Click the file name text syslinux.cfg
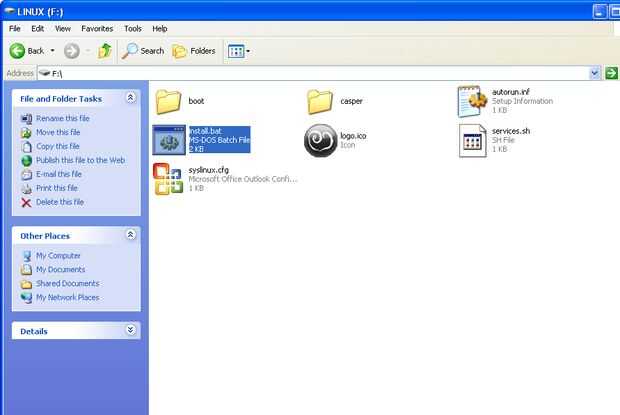The image size is (620, 415). [208, 170]
